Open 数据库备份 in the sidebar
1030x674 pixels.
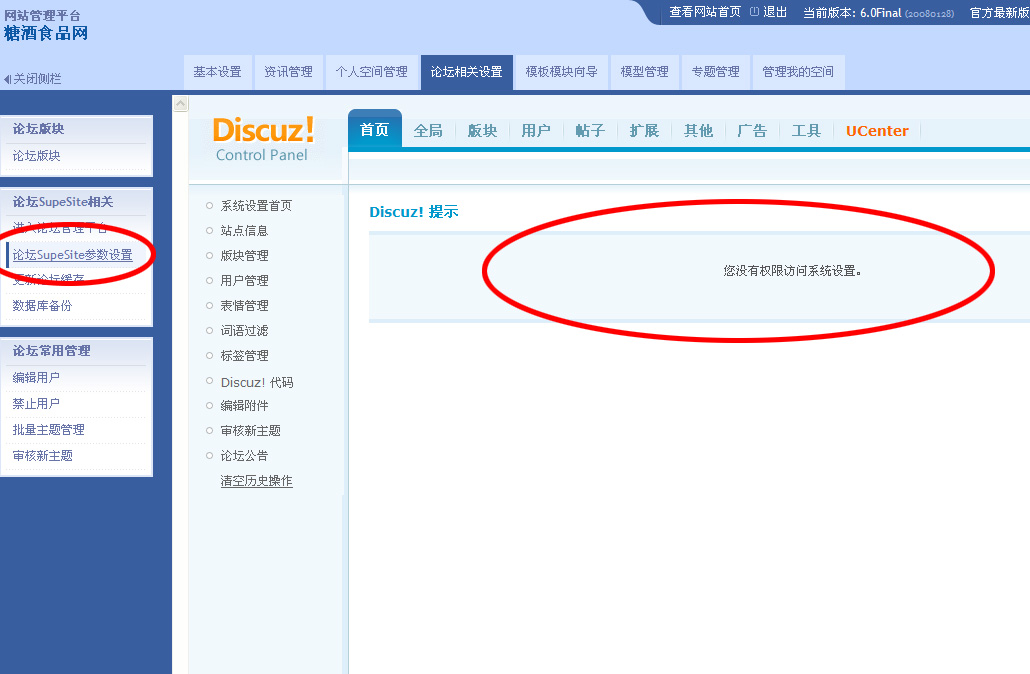point(42,305)
